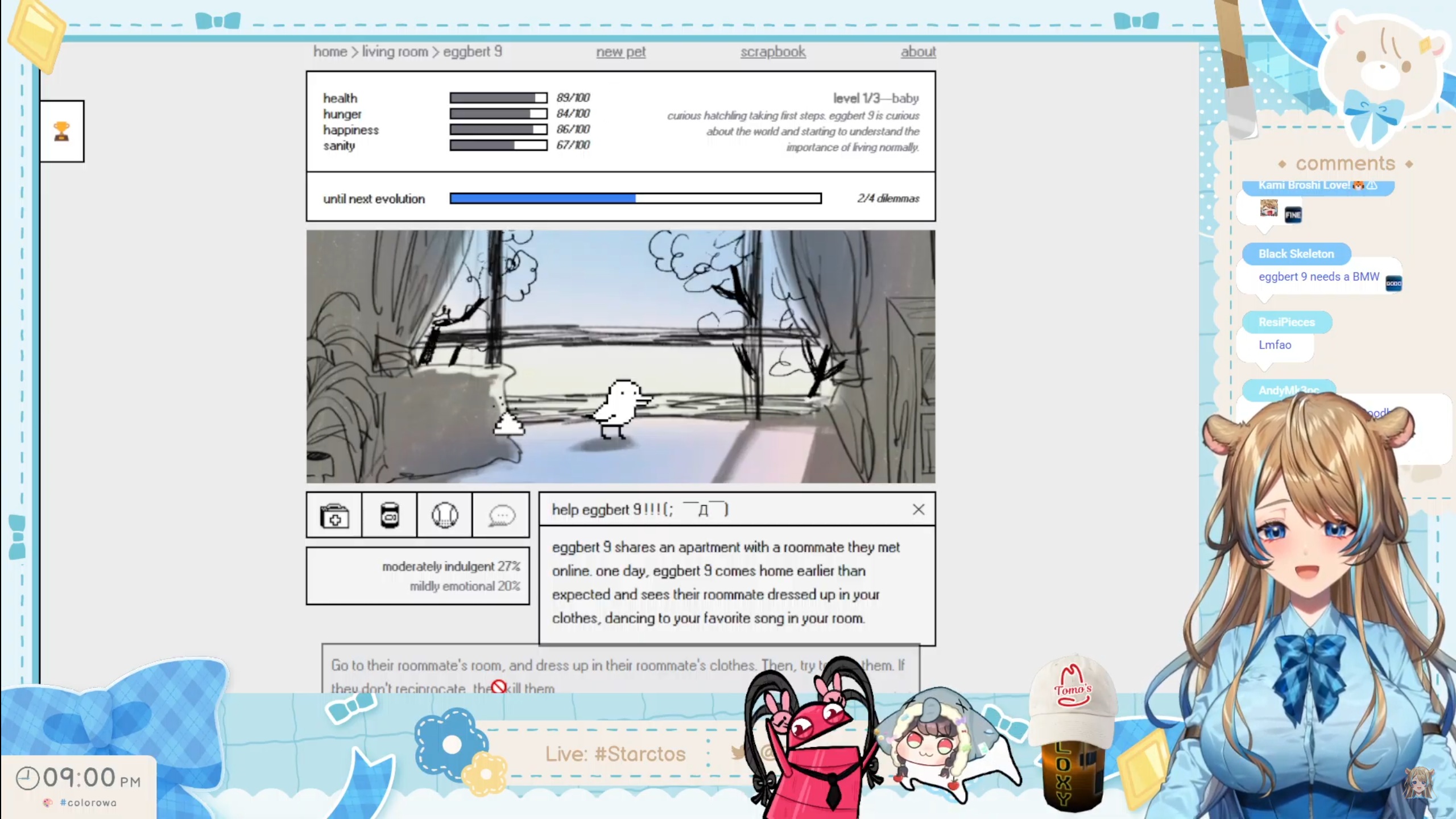Click the health stat bar
The height and width of the screenshot is (819, 1456).
pyautogui.click(x=498, y=98)
